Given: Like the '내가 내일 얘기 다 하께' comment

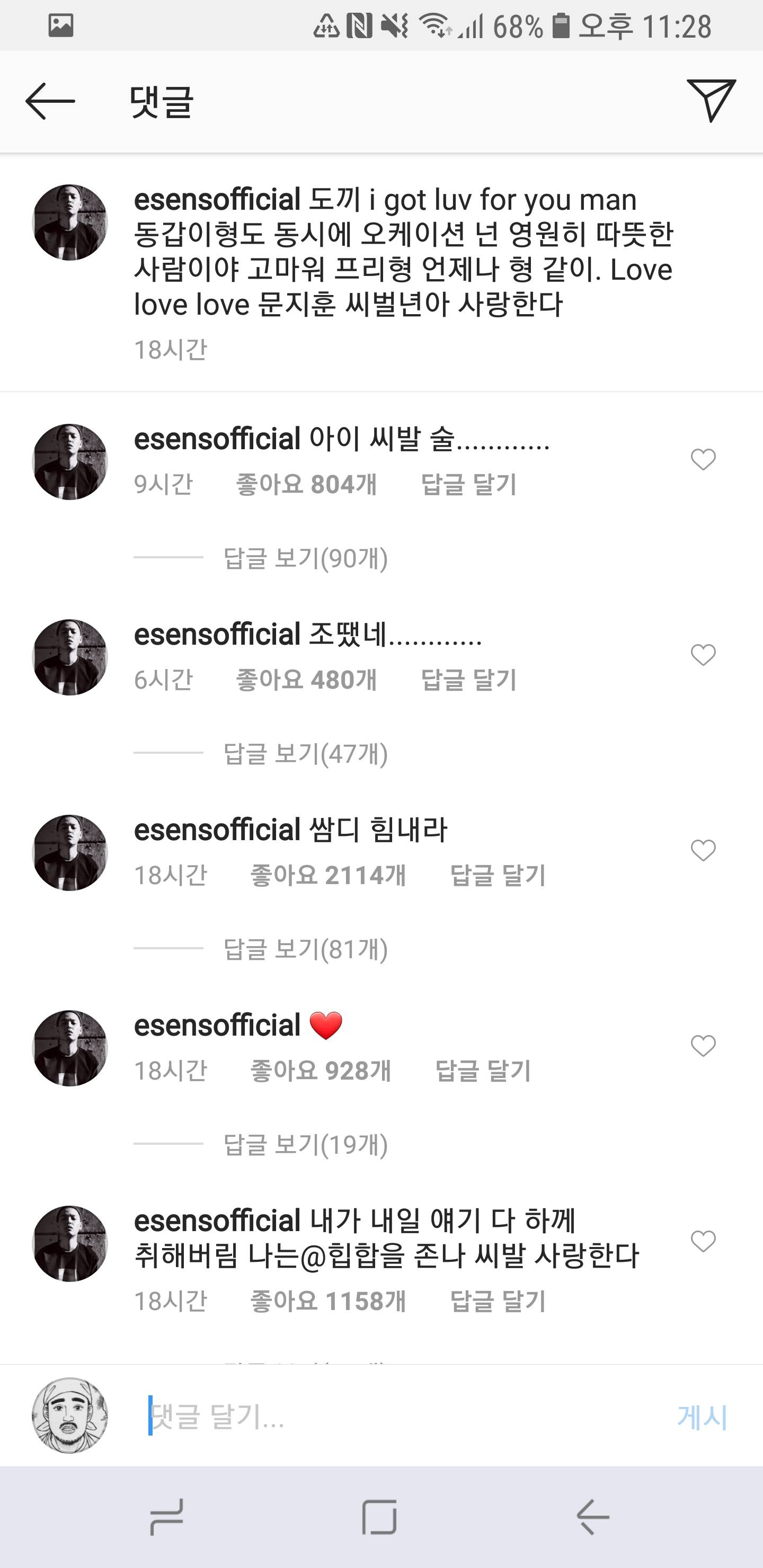Looking at the screenshot, I should [703, 1241].
